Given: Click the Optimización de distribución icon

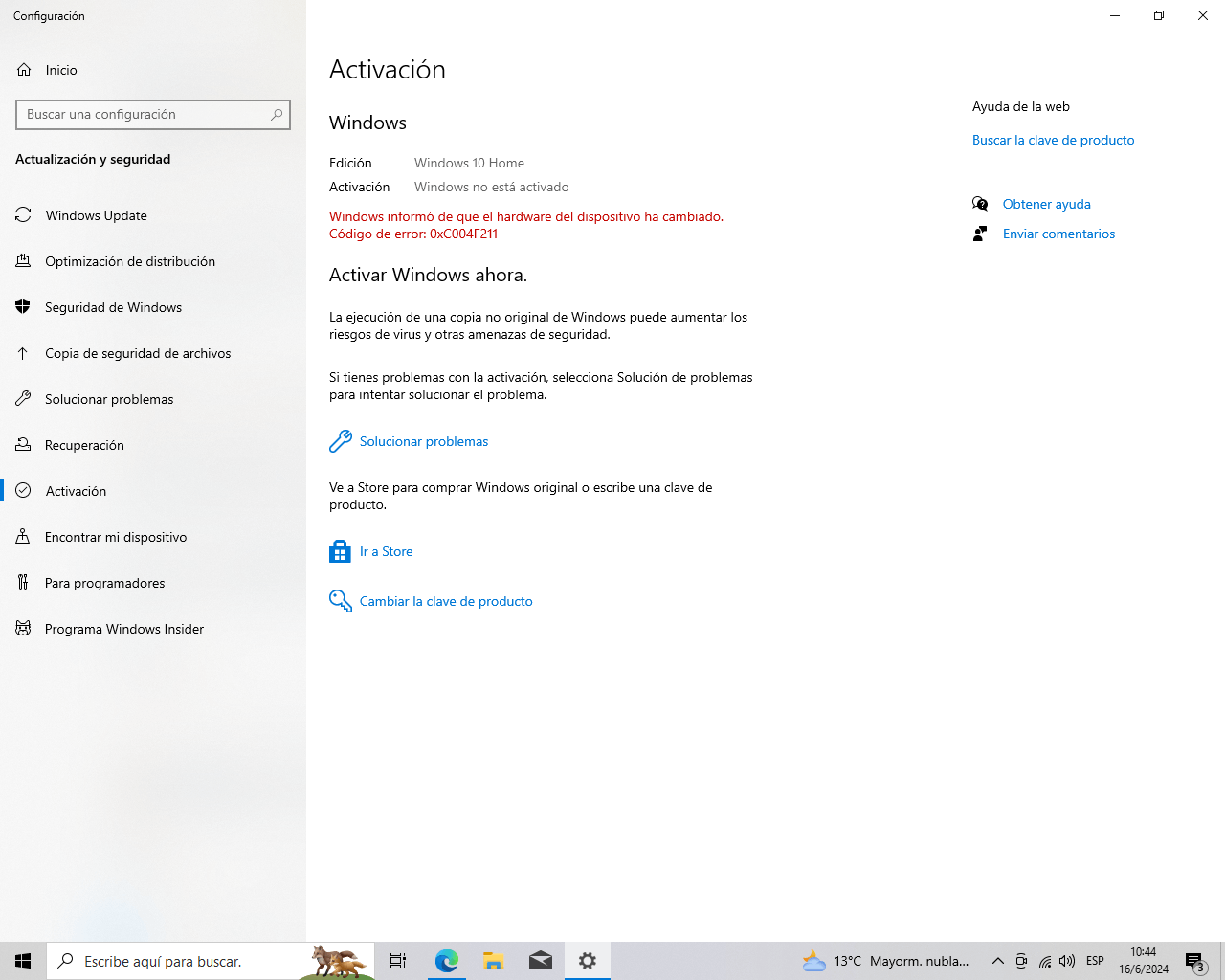Looking at the screenshot, I should [x=24, y=261].
